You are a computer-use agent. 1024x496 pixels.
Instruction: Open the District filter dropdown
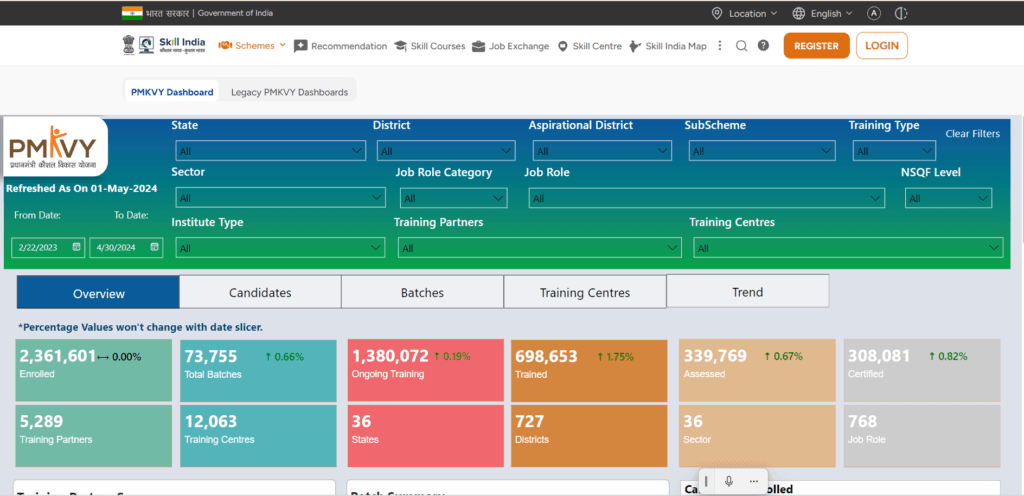coord(446,151)
